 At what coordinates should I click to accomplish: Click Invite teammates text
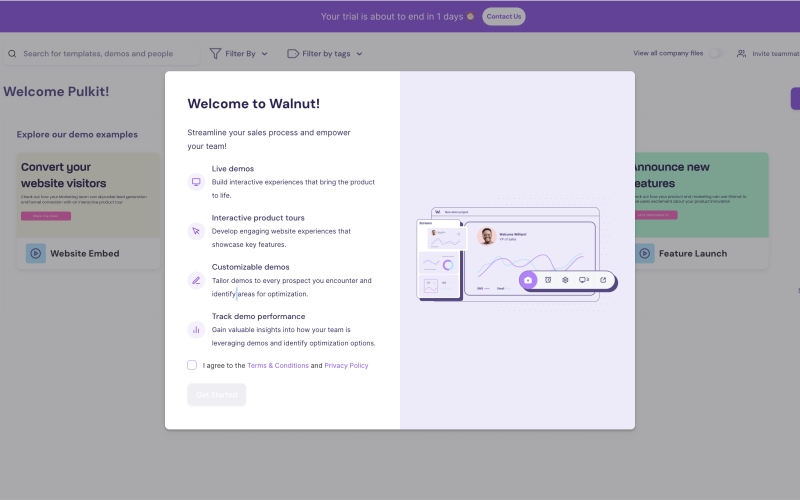coord(776,54)
